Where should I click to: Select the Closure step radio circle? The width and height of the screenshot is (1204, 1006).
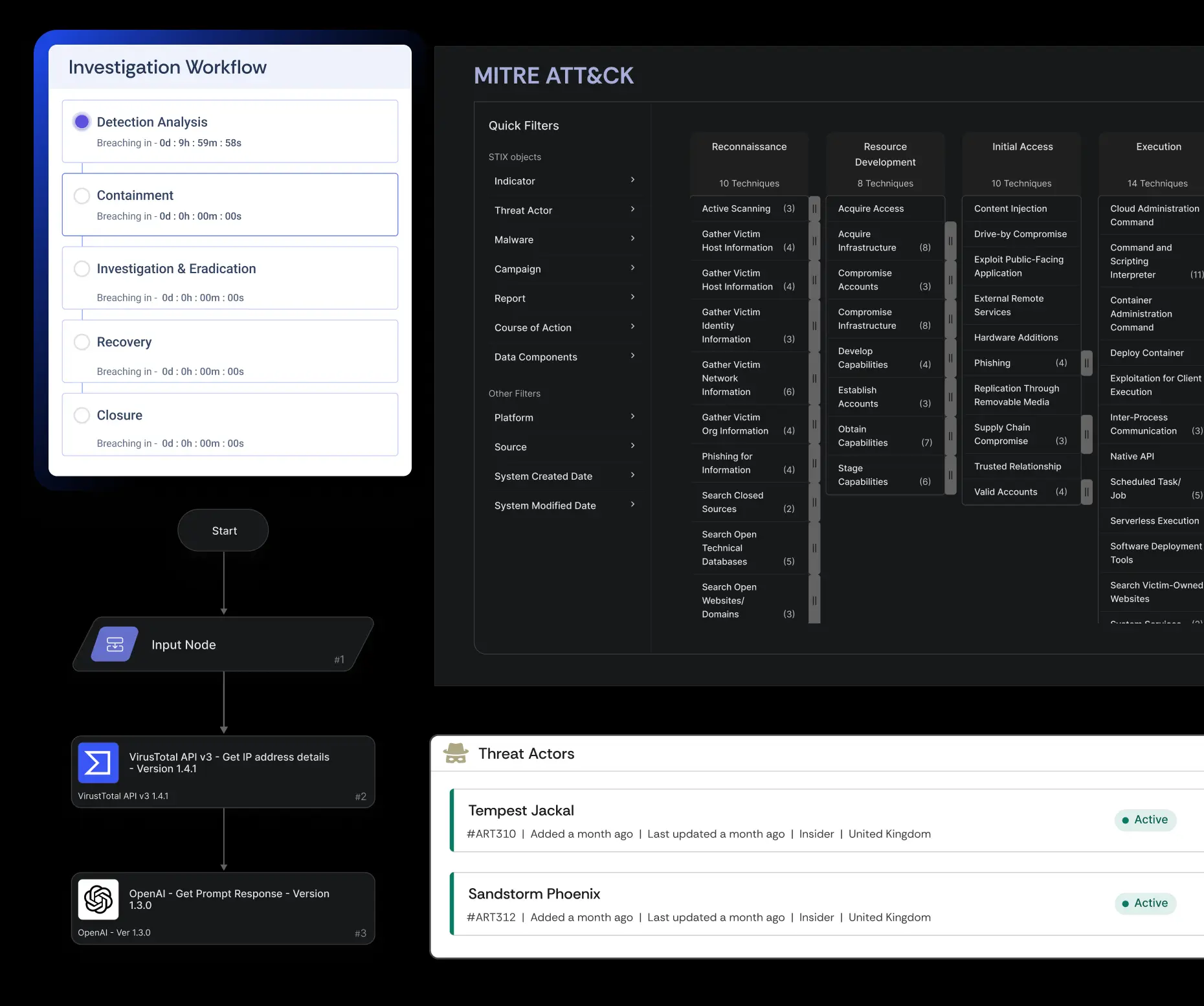(82, 415)
